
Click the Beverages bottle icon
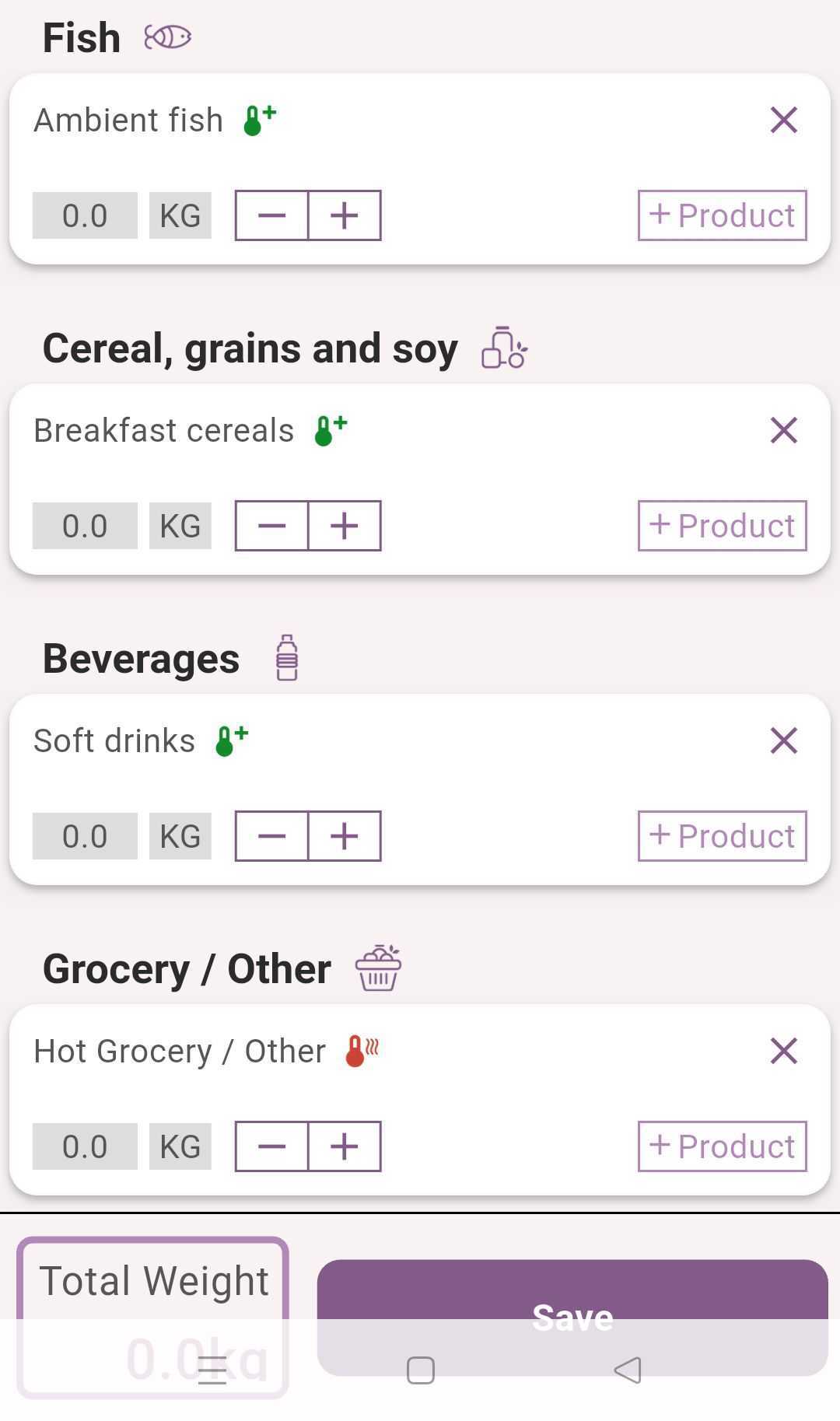point(287,658)
